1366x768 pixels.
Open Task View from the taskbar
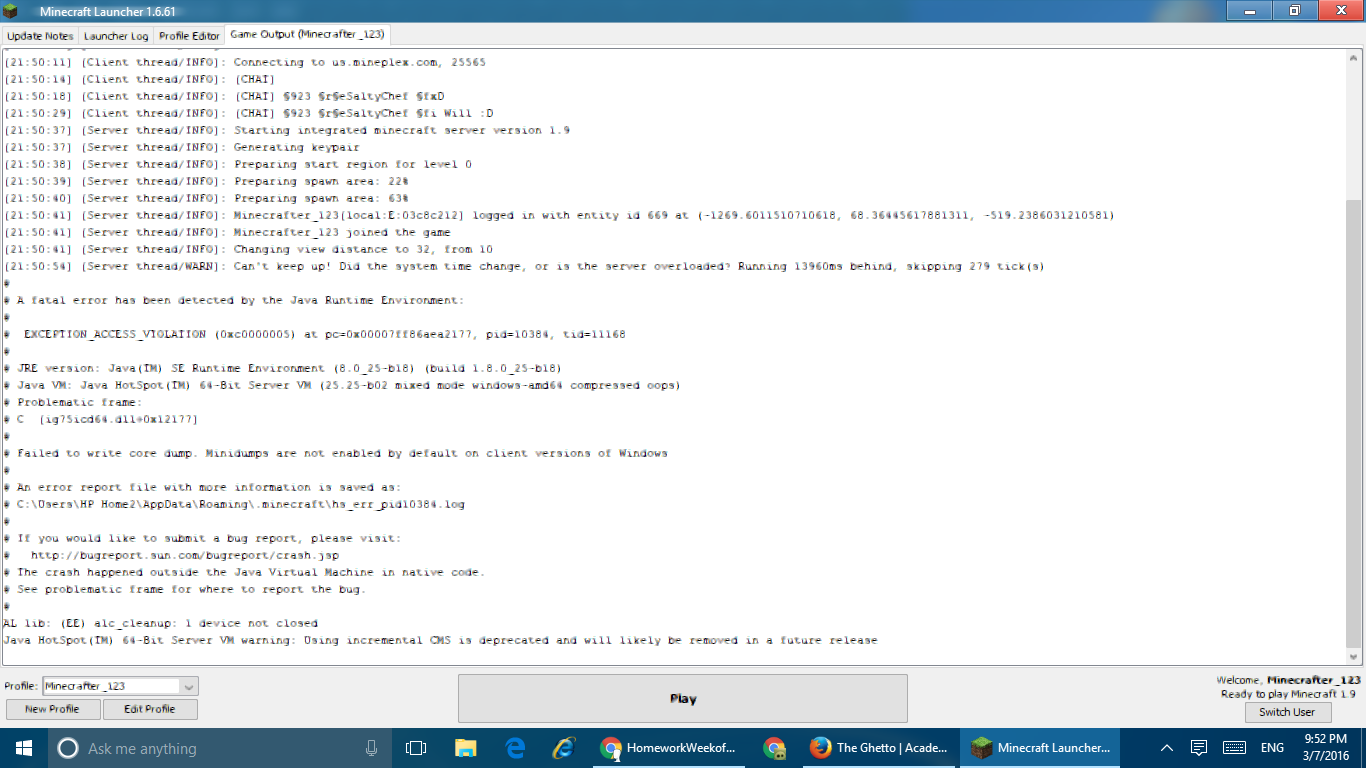[416, 748]
